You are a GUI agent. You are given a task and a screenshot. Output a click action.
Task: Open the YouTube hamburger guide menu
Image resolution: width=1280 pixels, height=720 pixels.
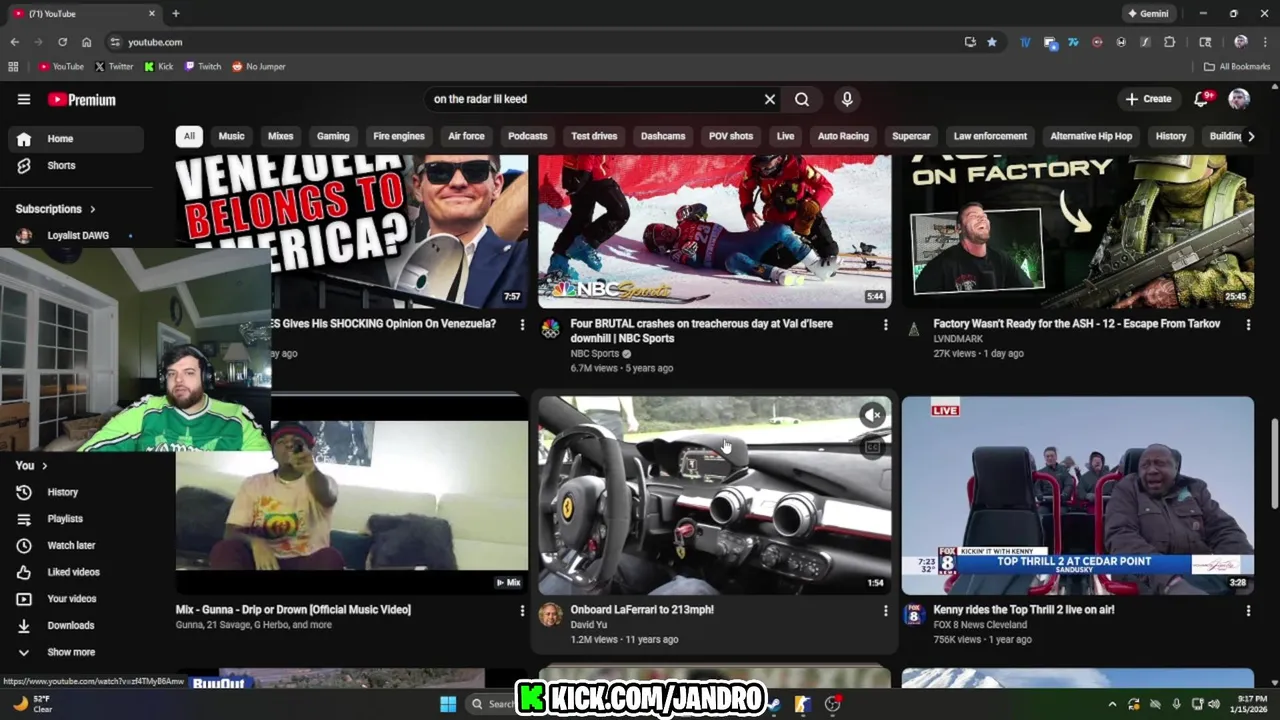[x=24, y=99]
